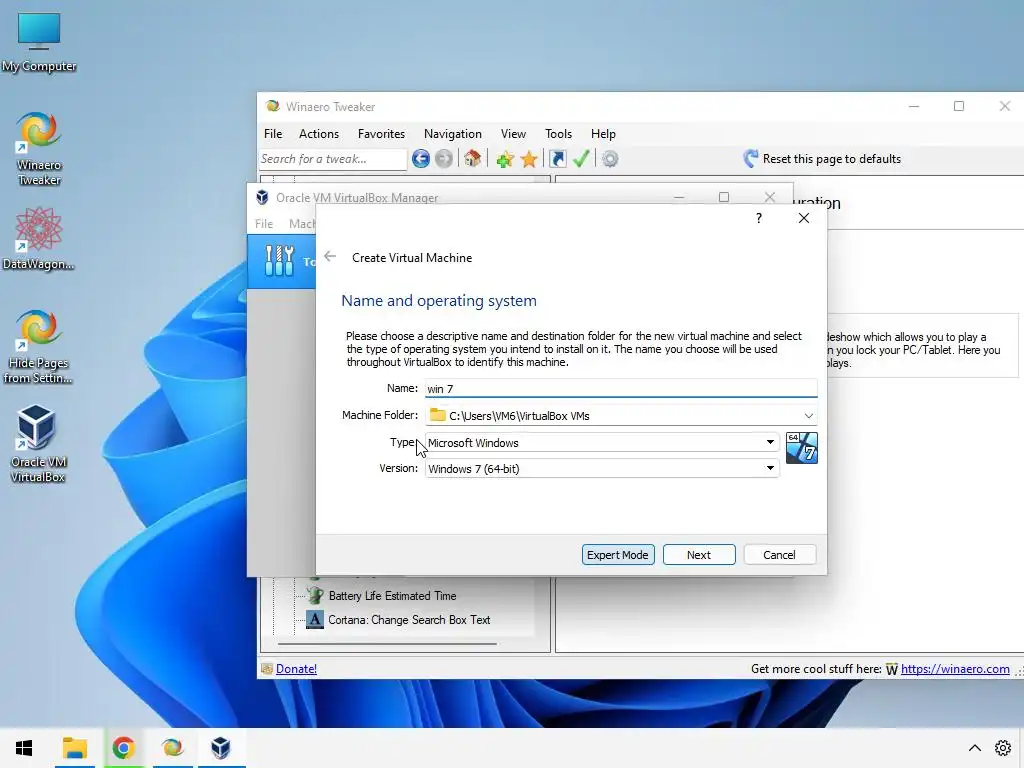Open Winaero settings gear toolbar icon
1024x768 pixels.
coord(610,159)
